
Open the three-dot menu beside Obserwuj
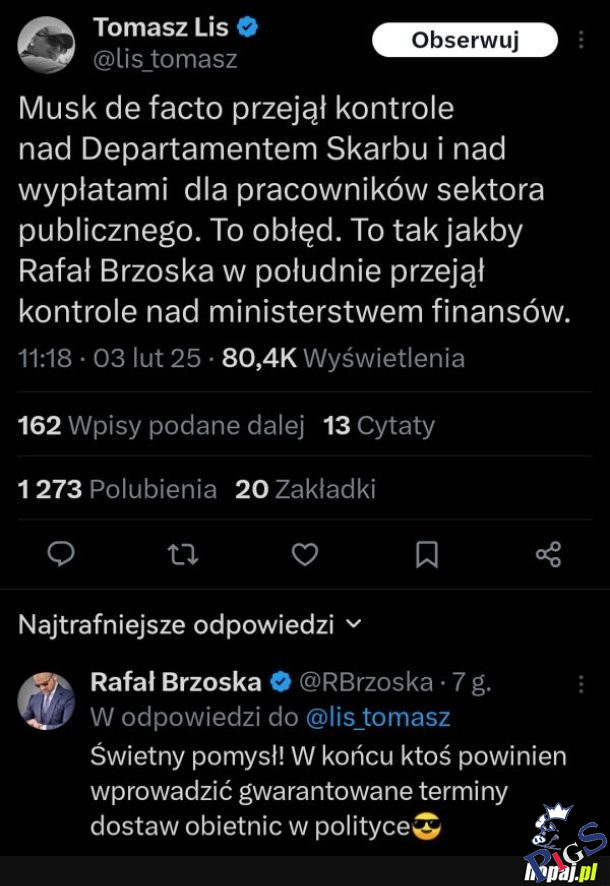tap(582, 40)
